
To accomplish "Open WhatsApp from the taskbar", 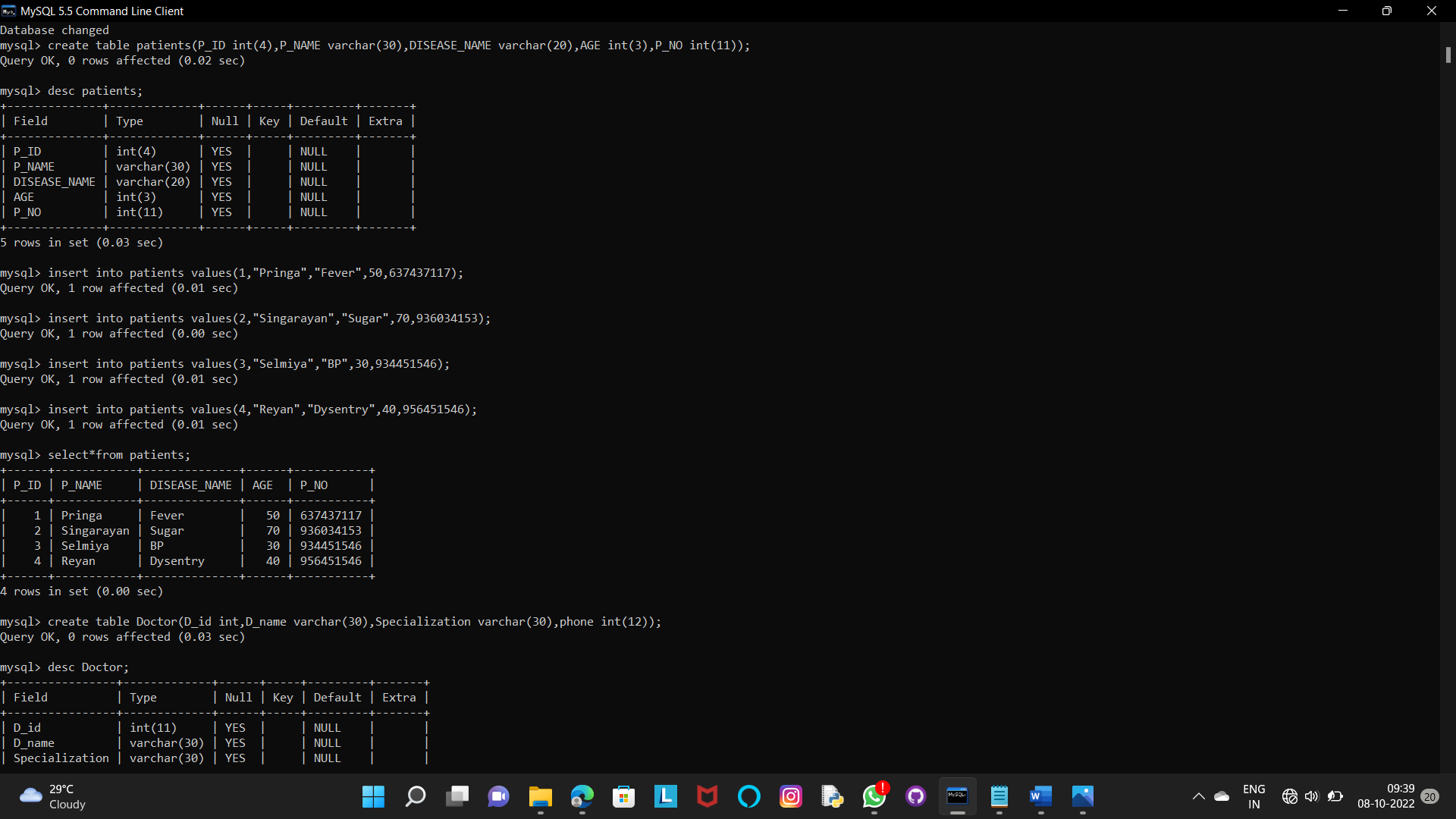I will pyautogui.click(x=874, y=797).
